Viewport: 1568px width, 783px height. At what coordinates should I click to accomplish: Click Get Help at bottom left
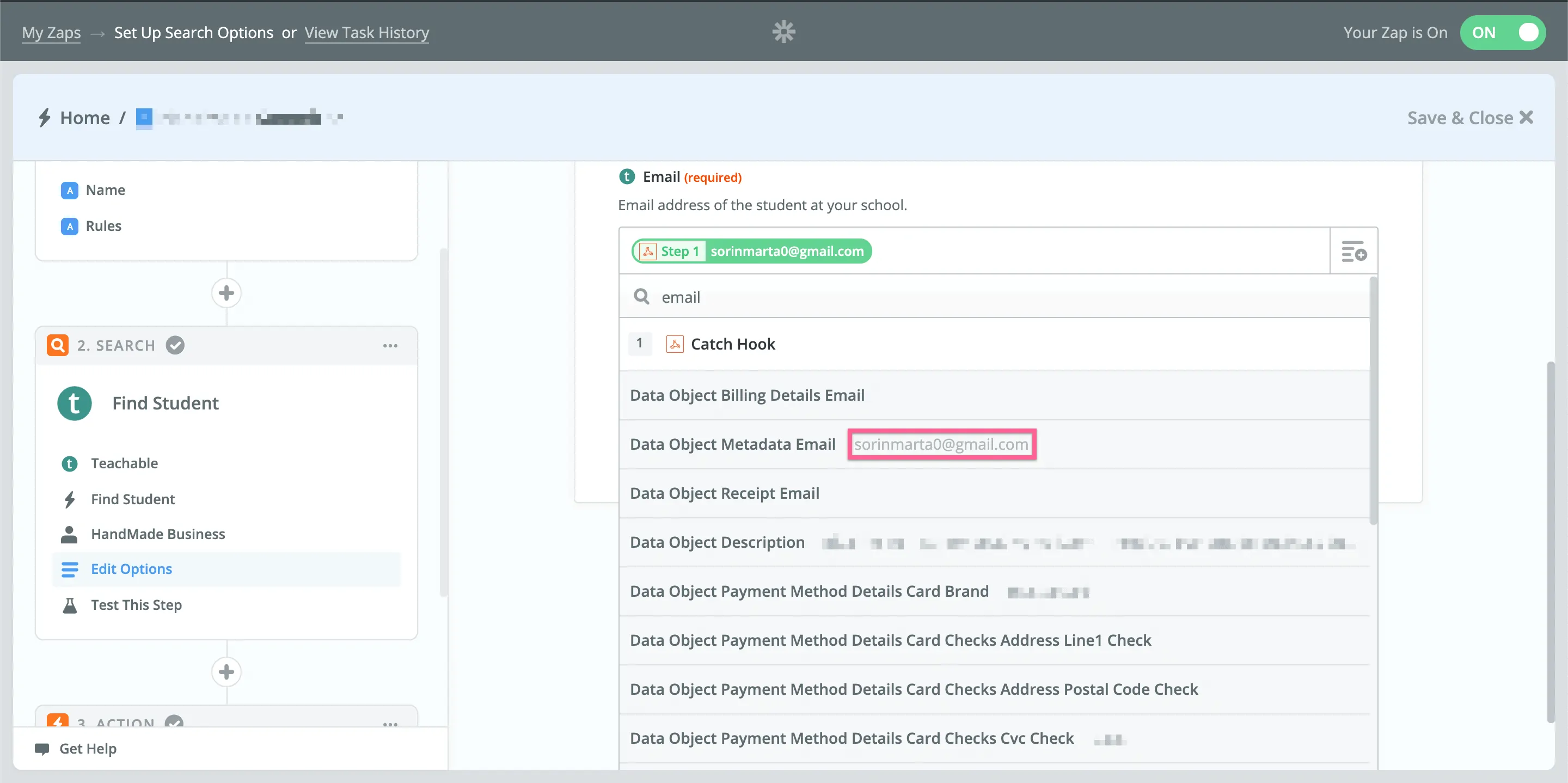point(88,748)
